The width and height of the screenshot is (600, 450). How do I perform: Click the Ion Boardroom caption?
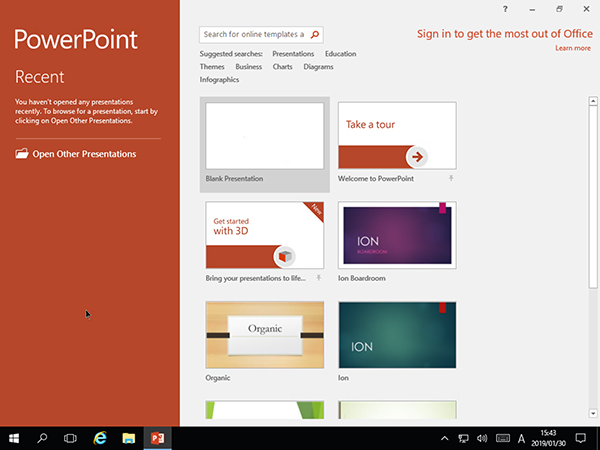click(x=362, y=278)
